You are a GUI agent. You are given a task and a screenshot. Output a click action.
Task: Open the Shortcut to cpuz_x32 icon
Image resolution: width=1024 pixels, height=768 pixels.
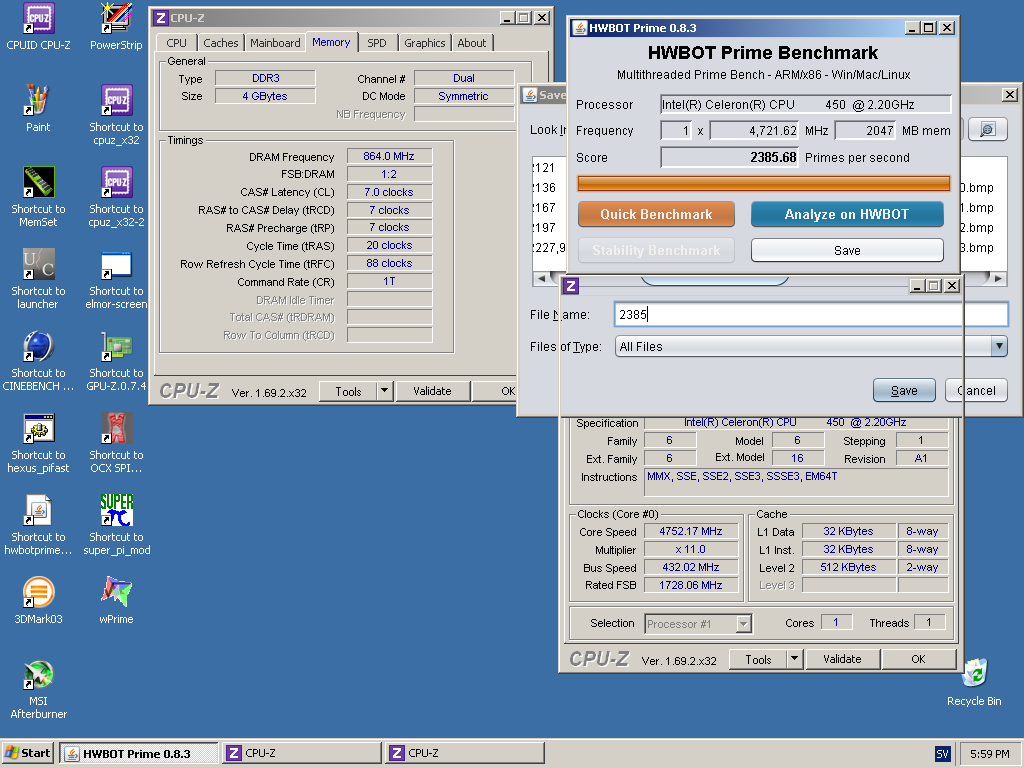(116, 114)
